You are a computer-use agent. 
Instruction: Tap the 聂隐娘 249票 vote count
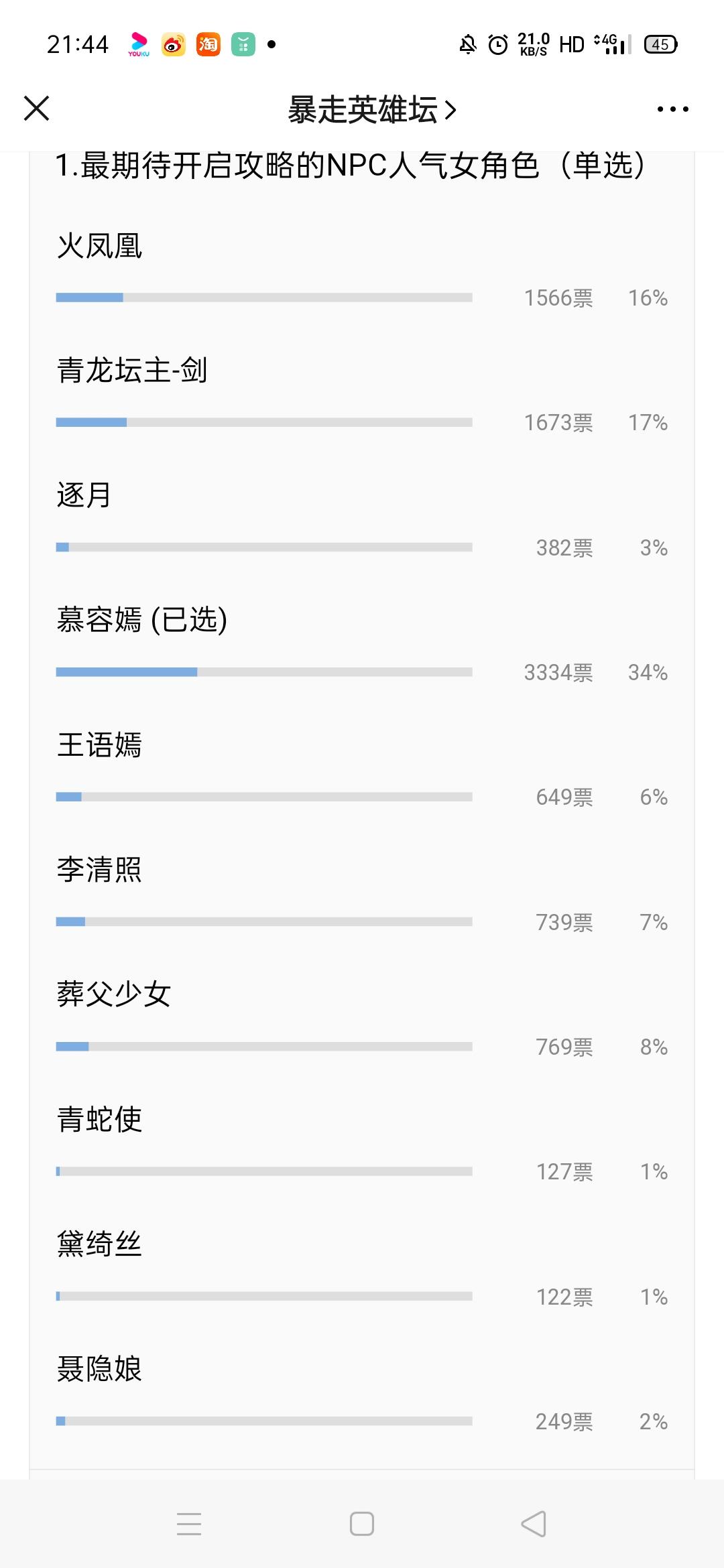tap(564, 1422)
